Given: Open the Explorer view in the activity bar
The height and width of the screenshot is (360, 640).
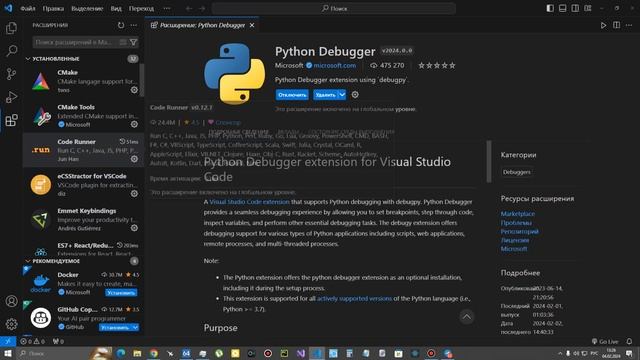Looking at the screenshot, I should [11, 28].
